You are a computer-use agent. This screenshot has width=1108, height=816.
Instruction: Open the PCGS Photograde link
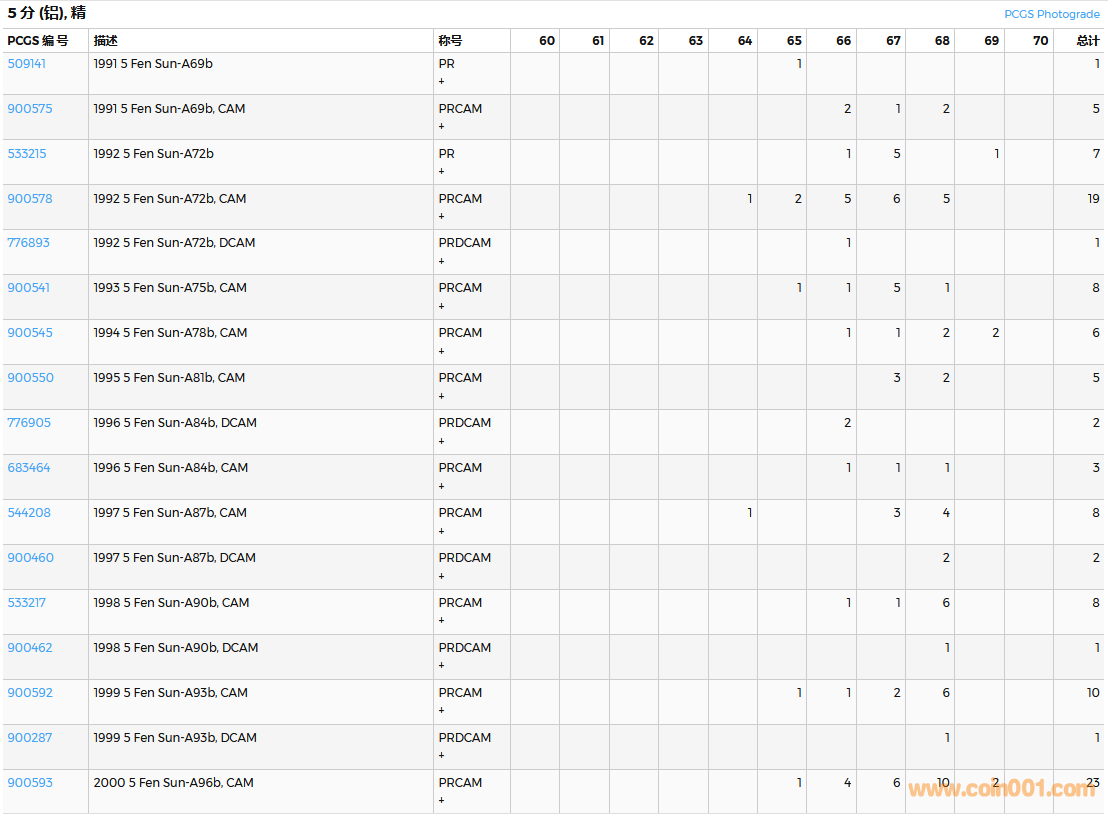1052,14
